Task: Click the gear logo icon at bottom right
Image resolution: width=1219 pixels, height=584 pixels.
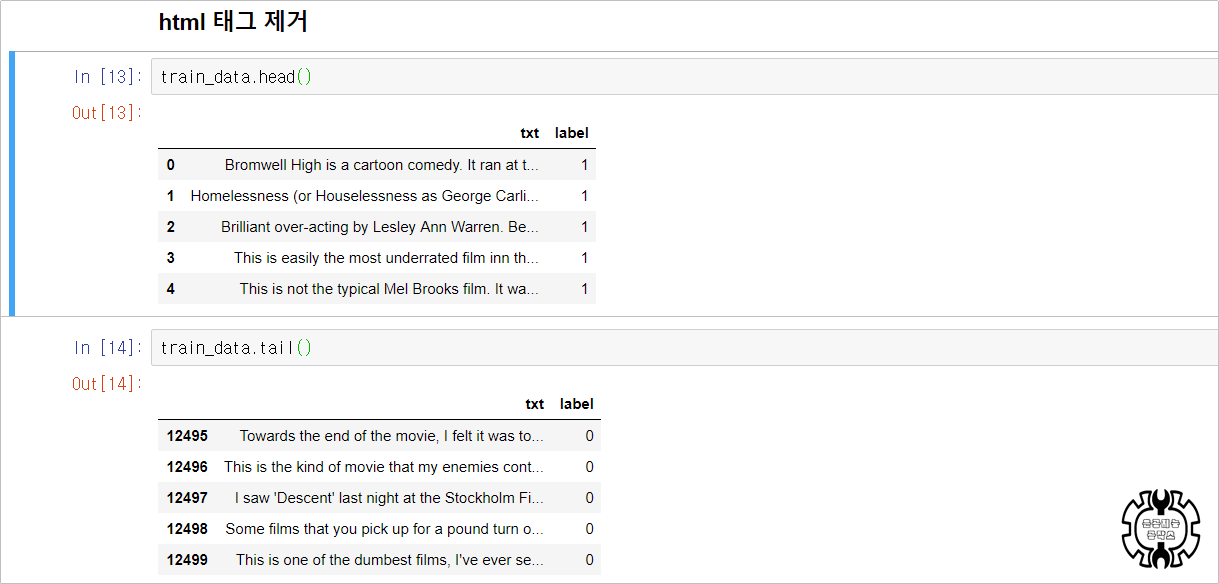Action: [1160, 529]
